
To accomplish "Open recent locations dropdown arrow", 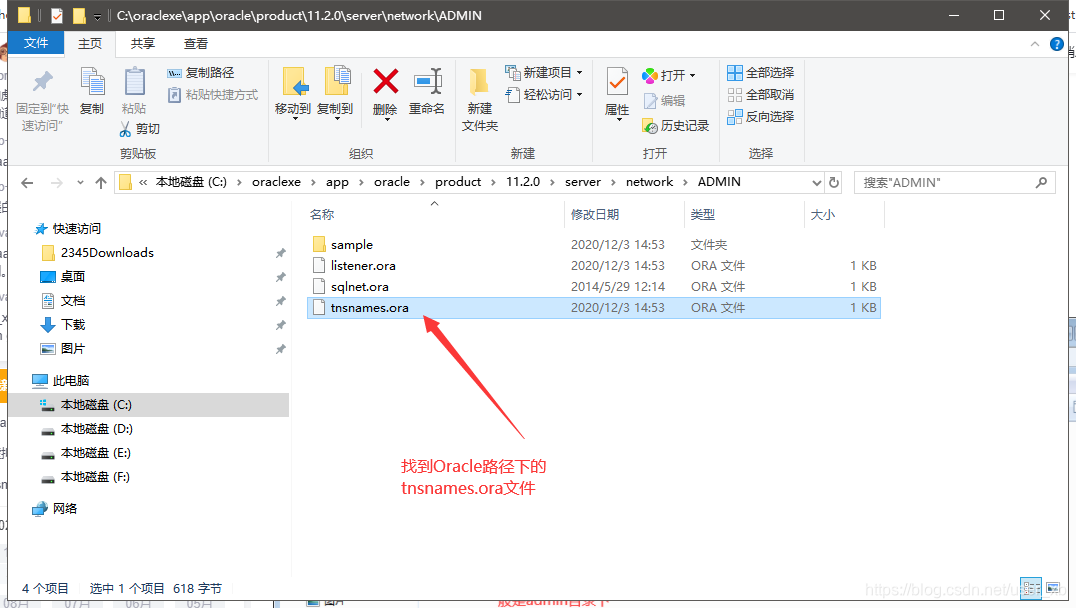I will tap(80, 183).
